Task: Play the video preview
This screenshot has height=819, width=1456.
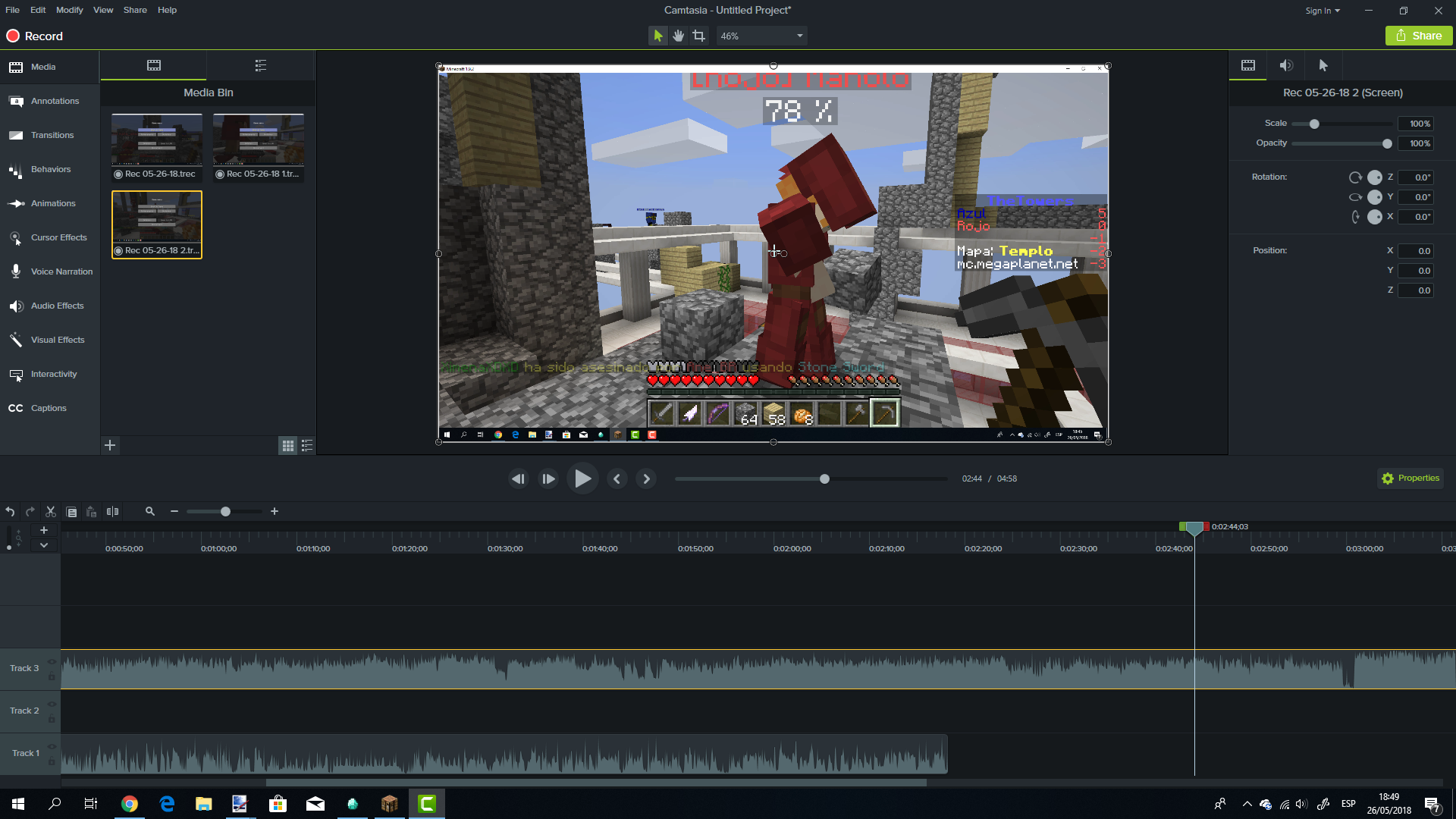Action: (x=582, y=479)
